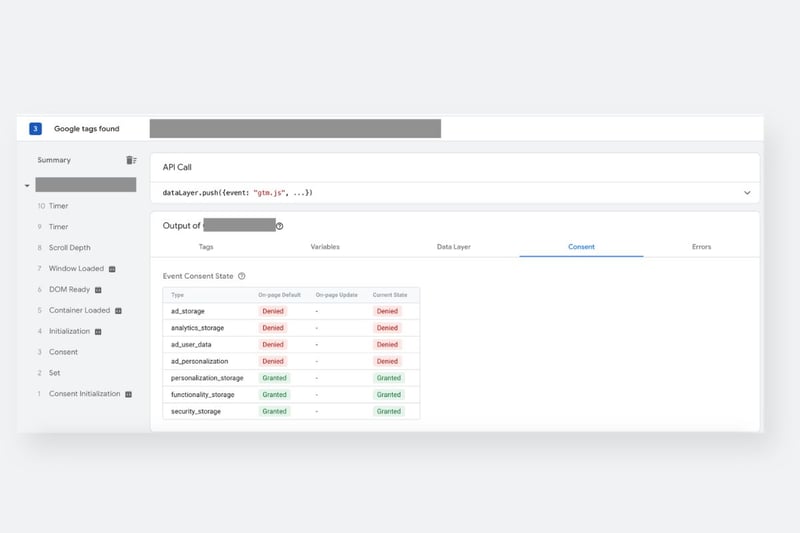Image resolution: width=800 pixels, height=533 pixels.
Task: Clear the event list with the trash icon
Action: click(x=131, y=160)
